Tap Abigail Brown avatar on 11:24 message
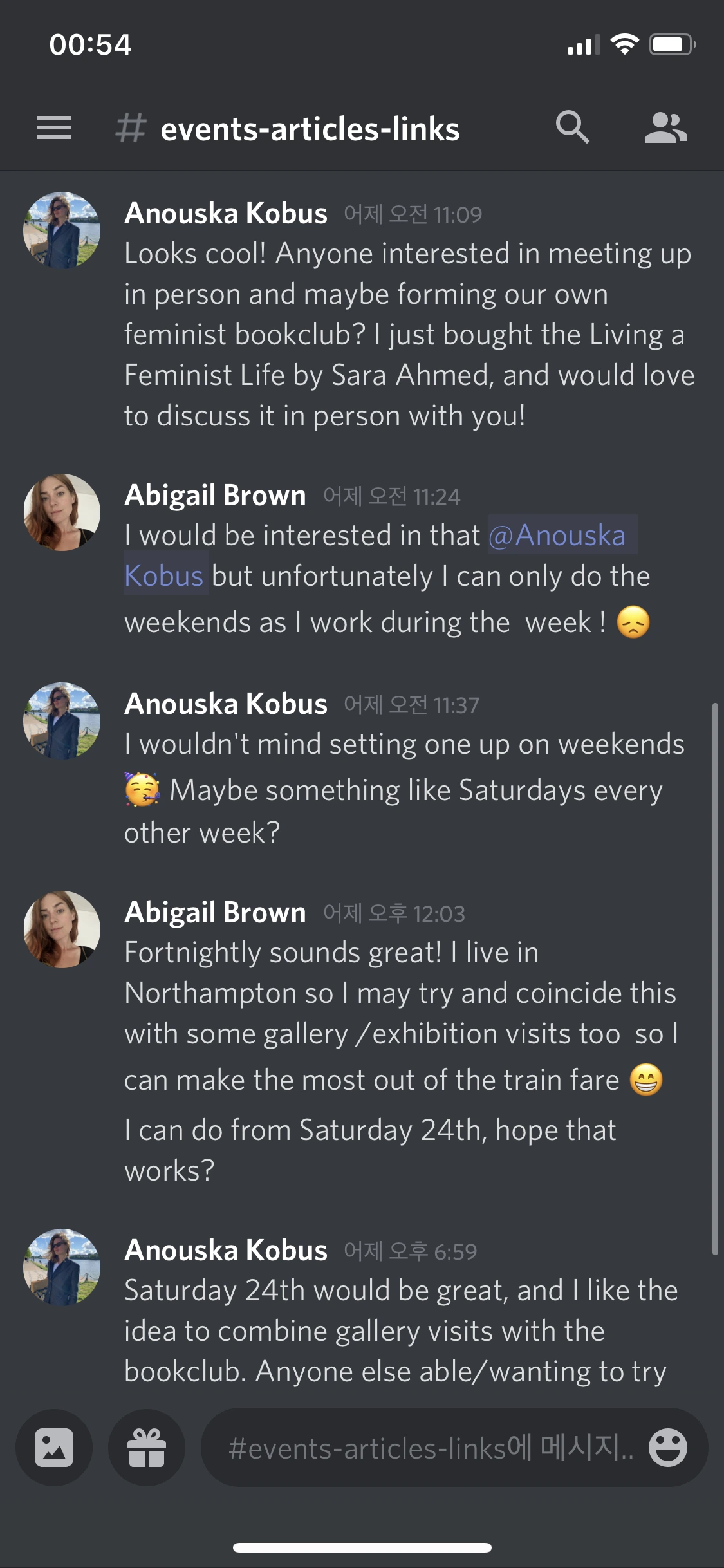 click(62, 512)
